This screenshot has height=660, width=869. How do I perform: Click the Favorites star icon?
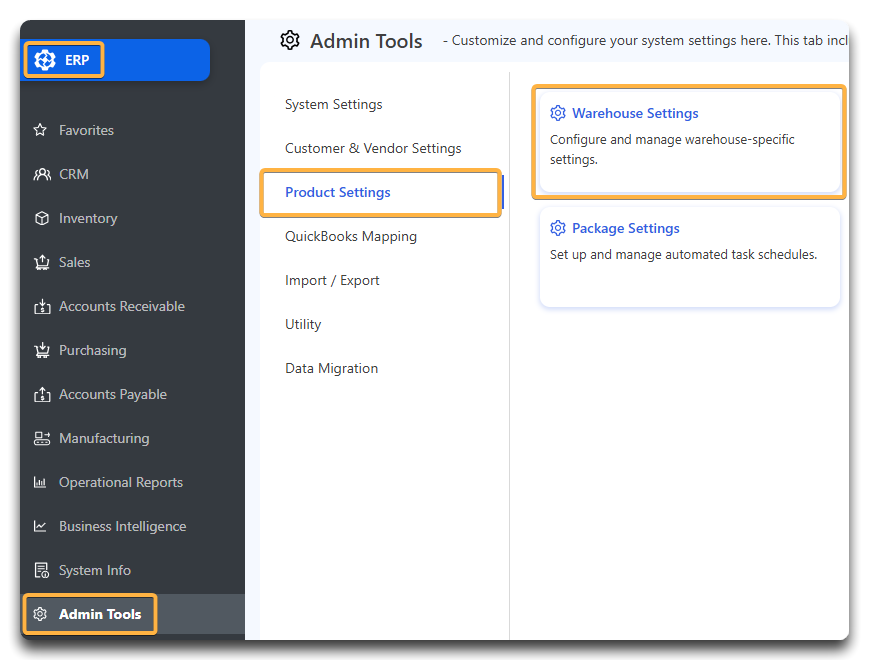[40, 130]
